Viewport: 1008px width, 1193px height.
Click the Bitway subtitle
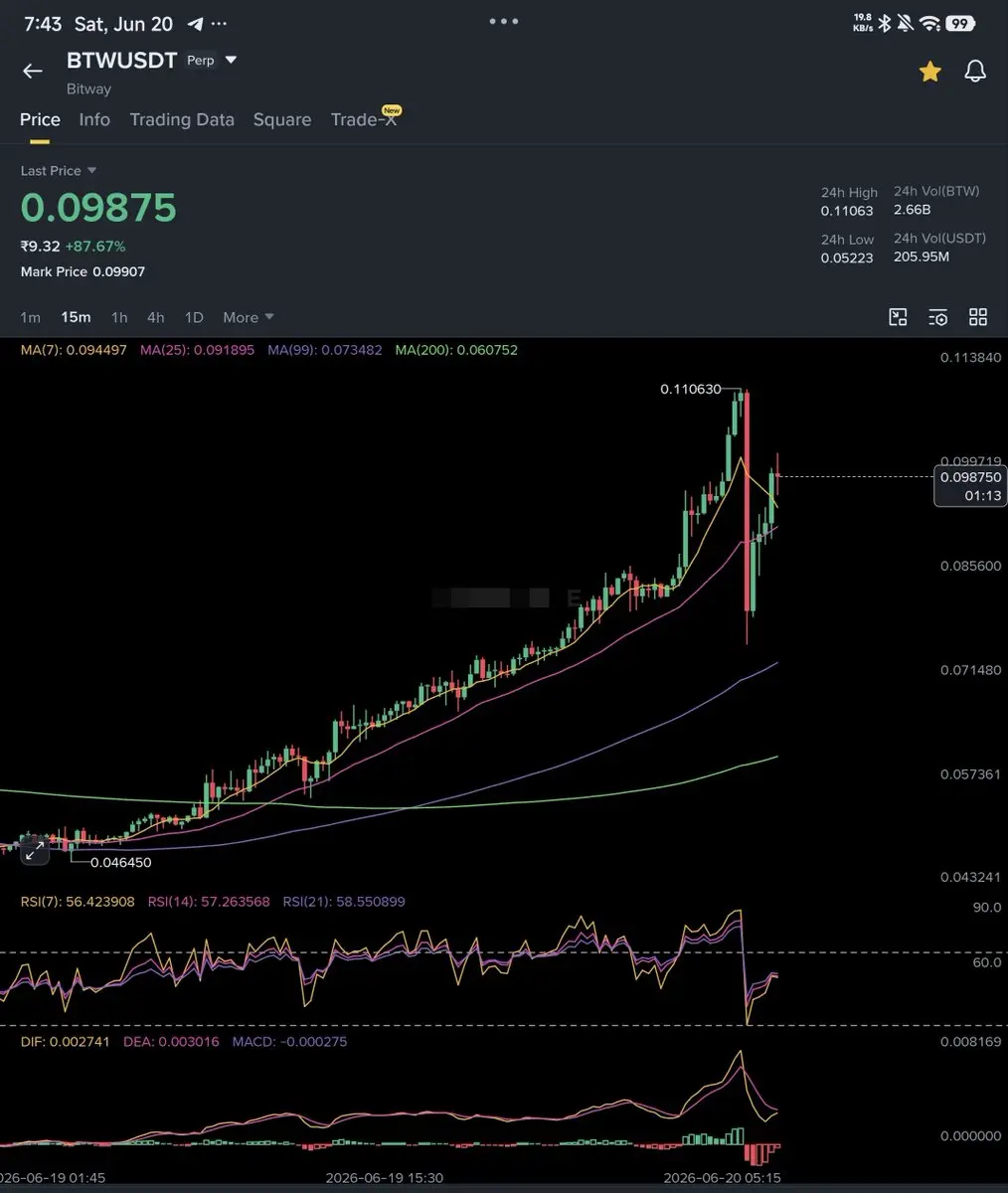coord(88,88)
